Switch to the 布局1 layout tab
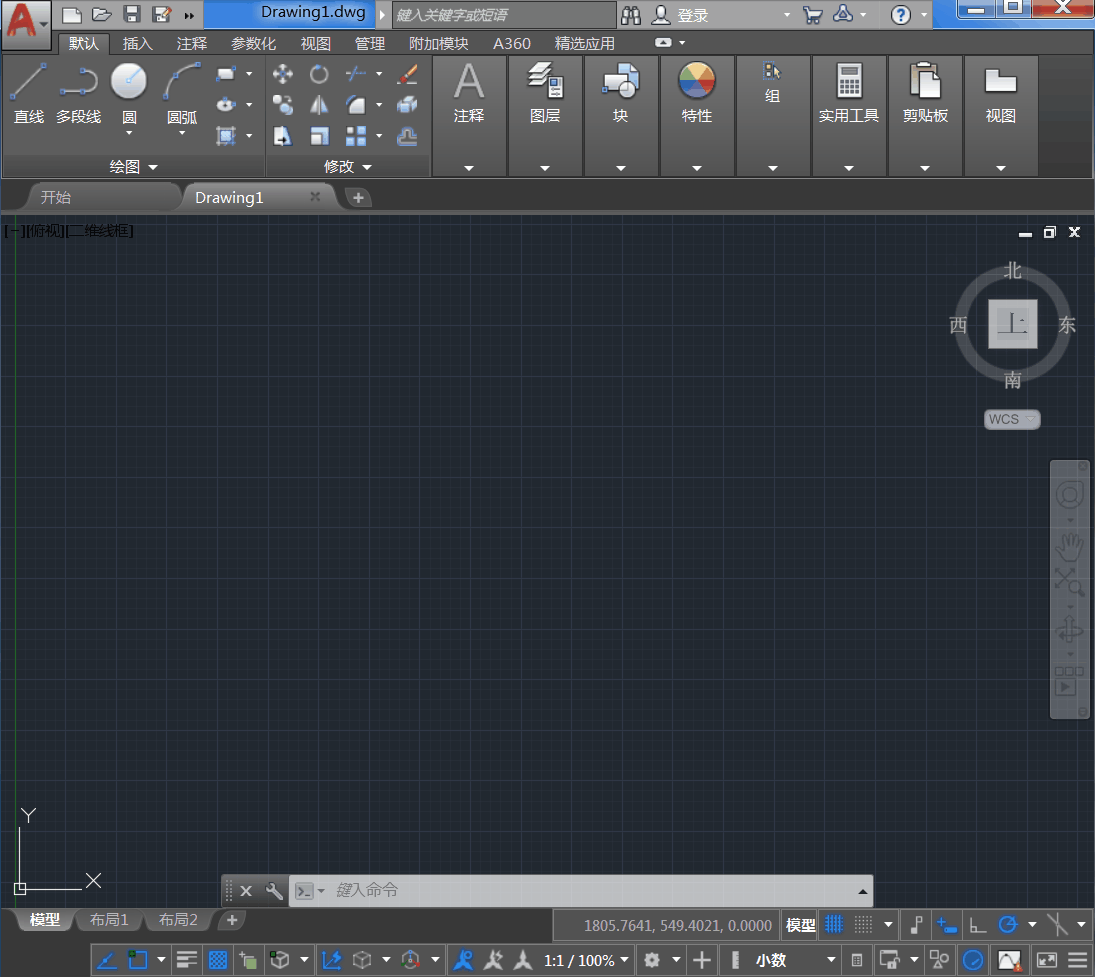 [109, 920]
